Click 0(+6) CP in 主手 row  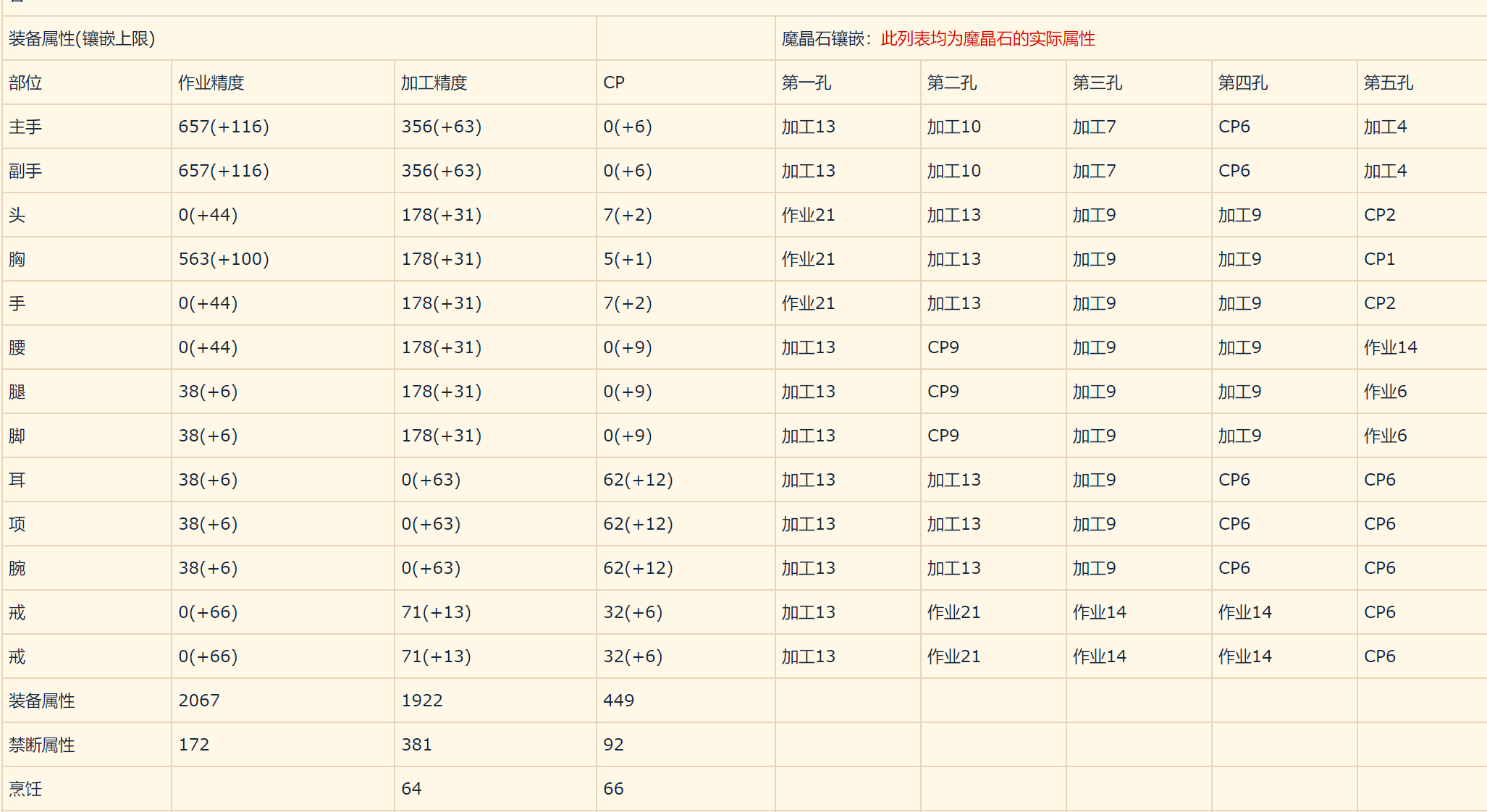pos(628,127)
